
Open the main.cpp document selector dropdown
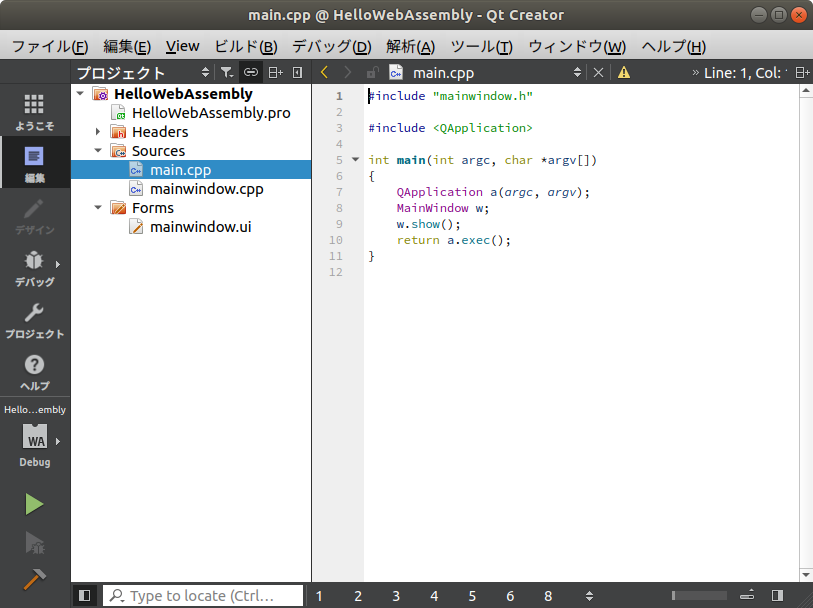[x=578, y=72]
